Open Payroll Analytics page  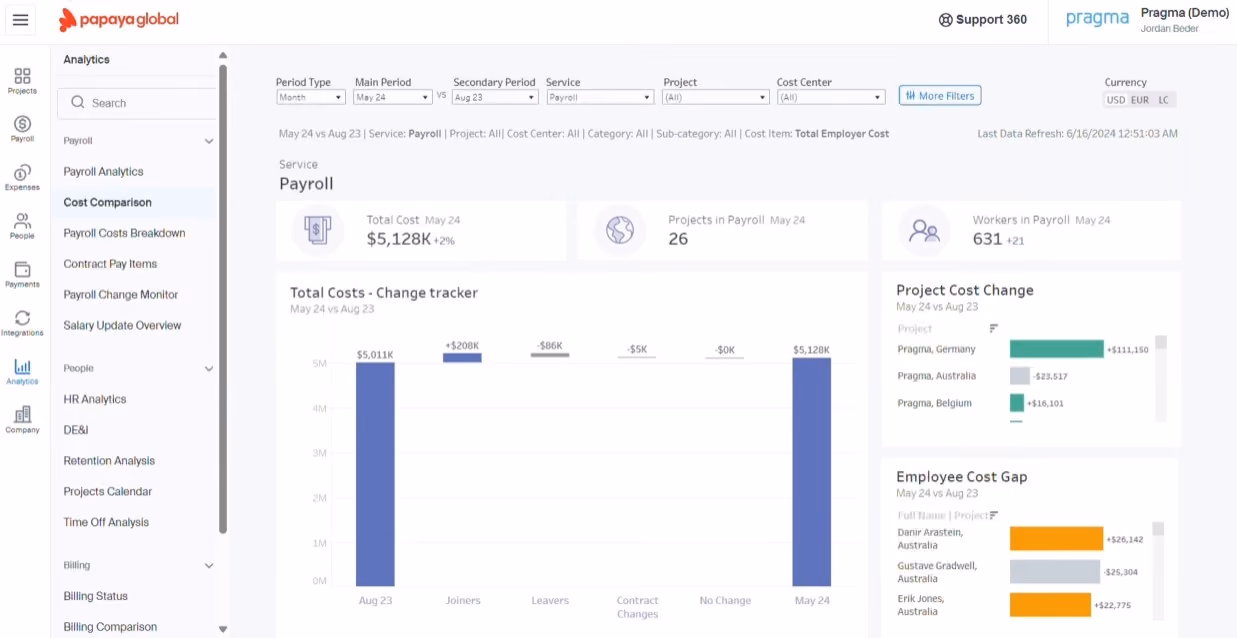click(x=103, y=172)
